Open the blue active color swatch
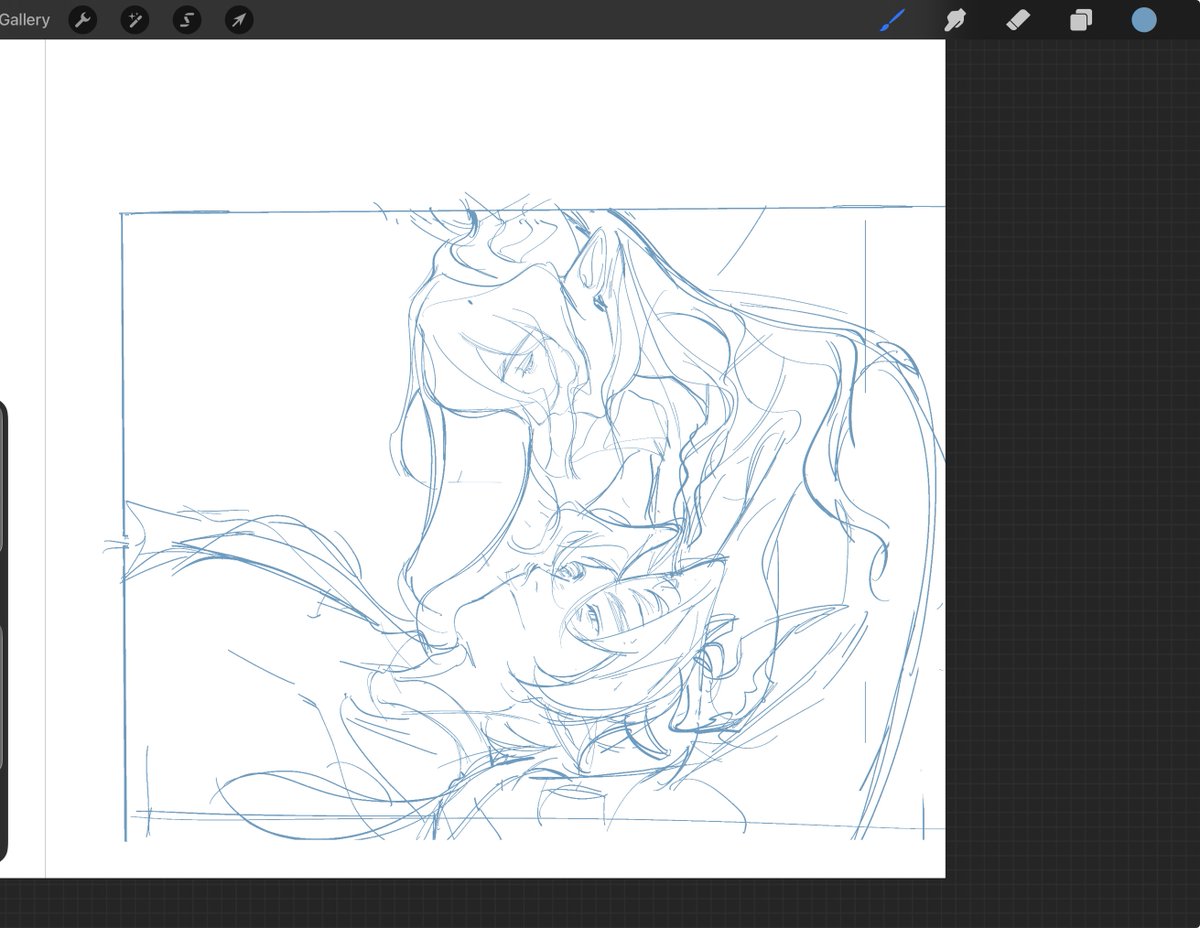This screenshot has width=1200, height=928. coord(1144,20)
